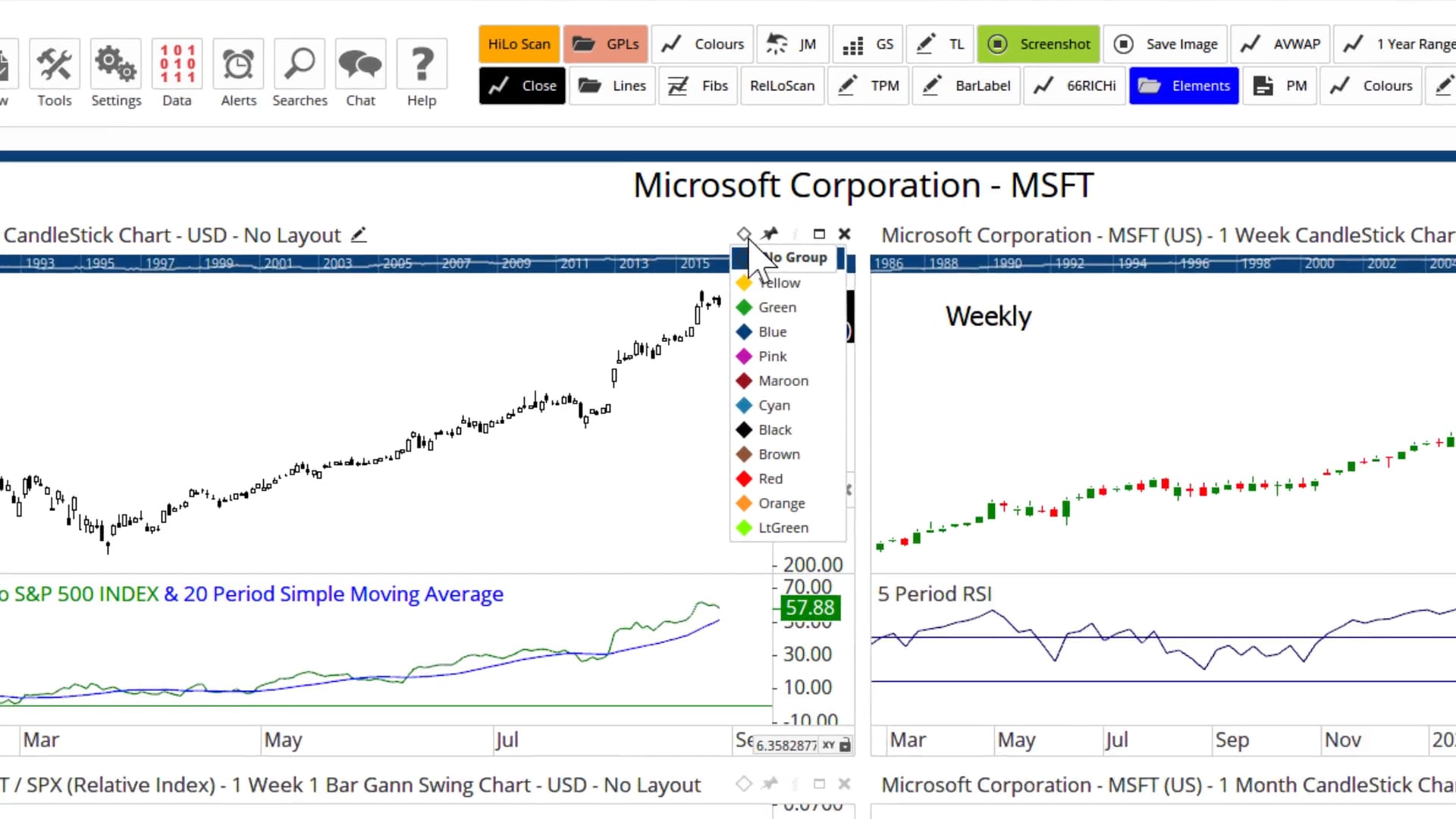Screen dimensions: 1456x819
Task: Choose the Brown group option
Action: coord(788,454)
